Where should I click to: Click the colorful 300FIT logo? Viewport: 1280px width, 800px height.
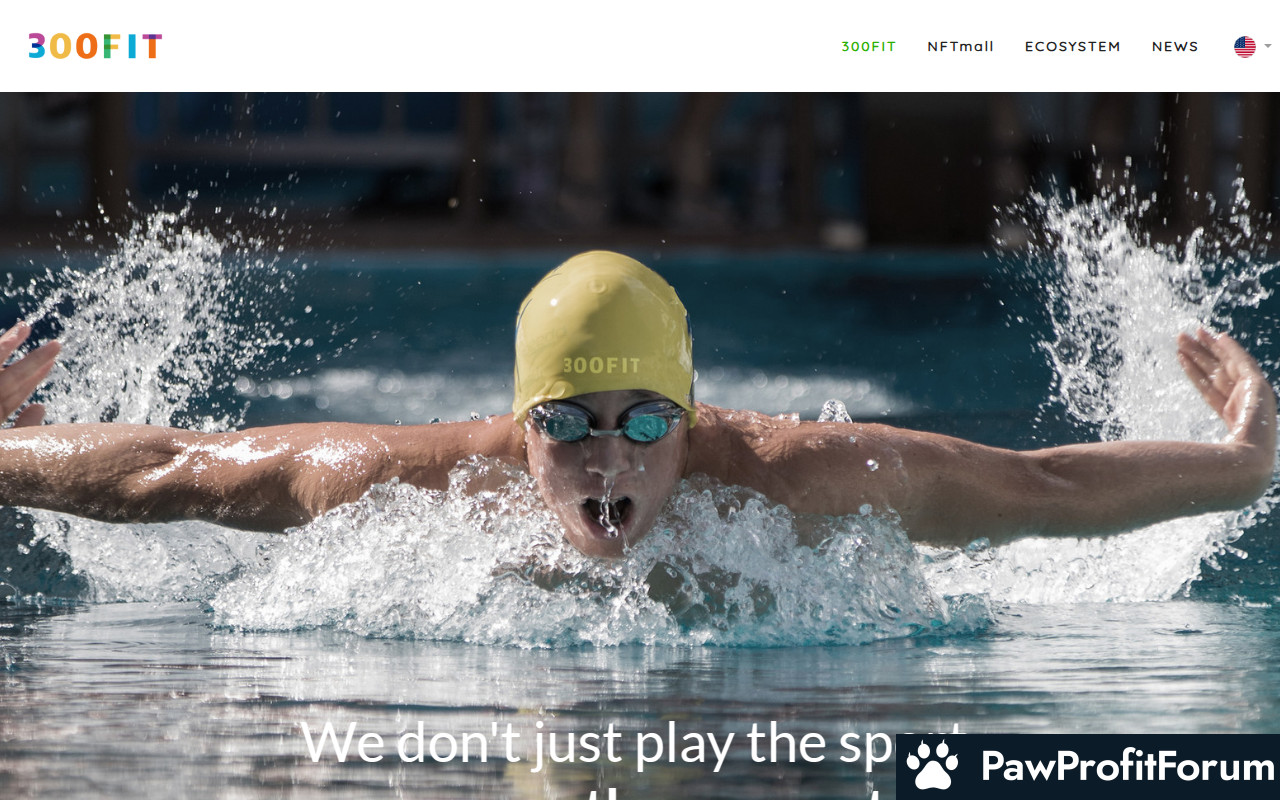click(x=95, y=46)
